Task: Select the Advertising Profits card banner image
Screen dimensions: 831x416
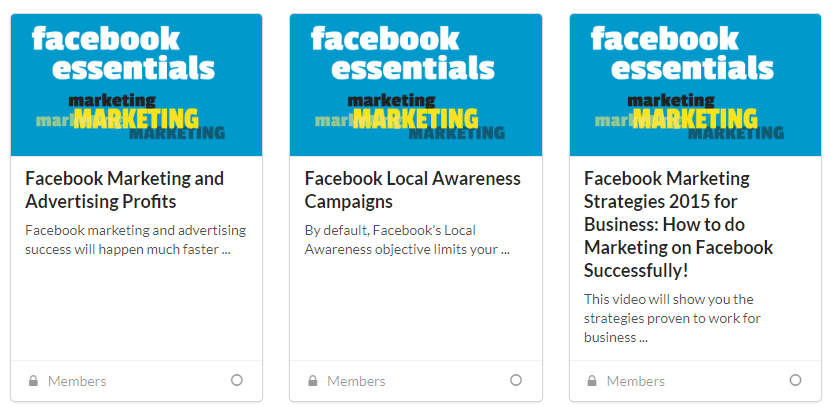Action: (136, 85)
